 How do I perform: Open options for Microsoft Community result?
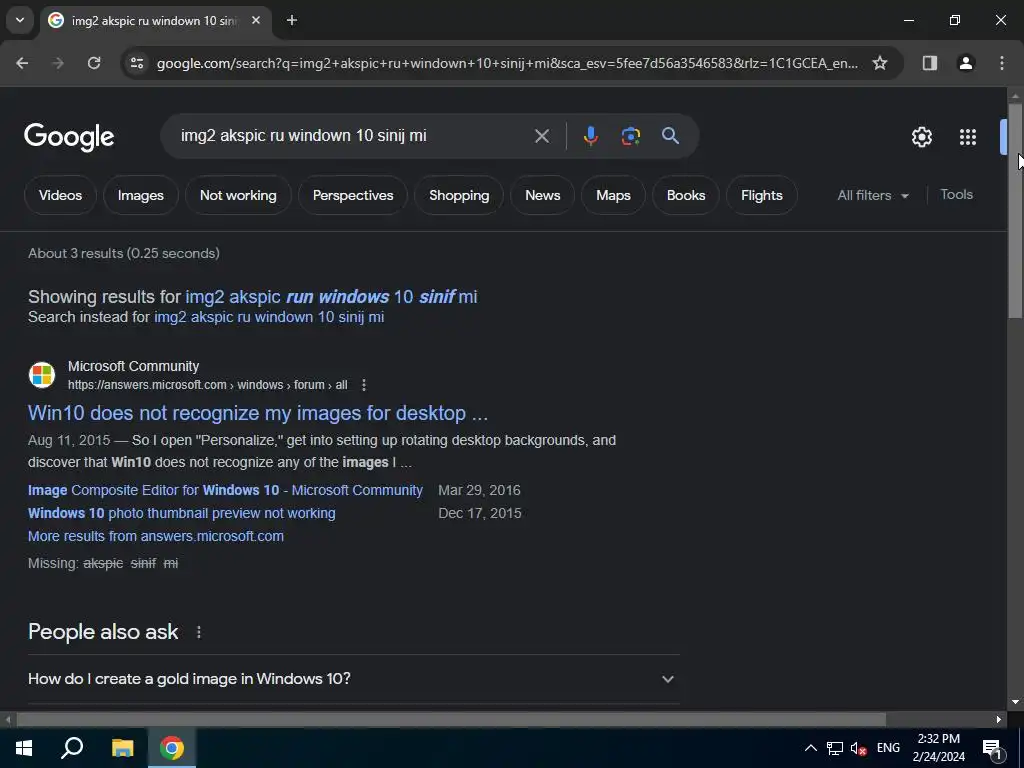tap(364, 385)
